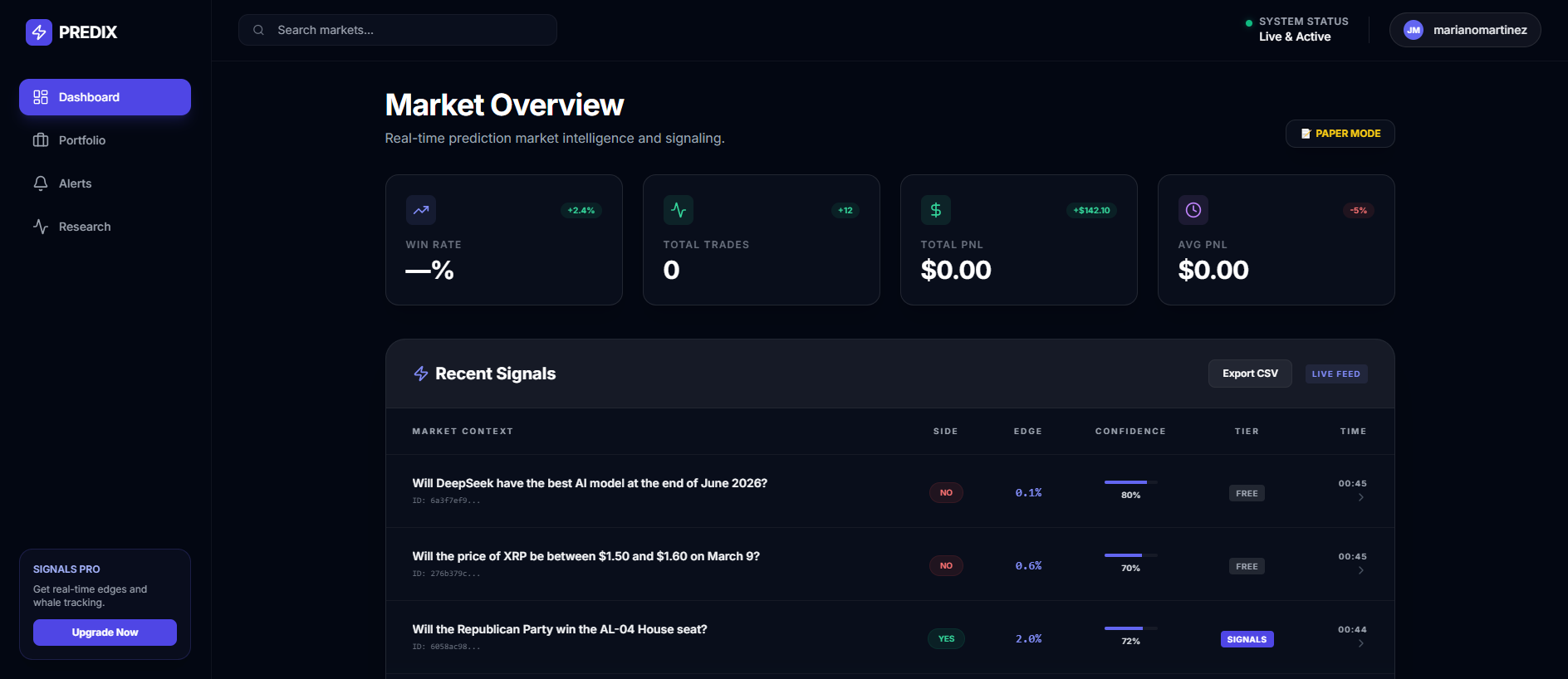Click the +$142.10 PNL badge

[1091, 210]
